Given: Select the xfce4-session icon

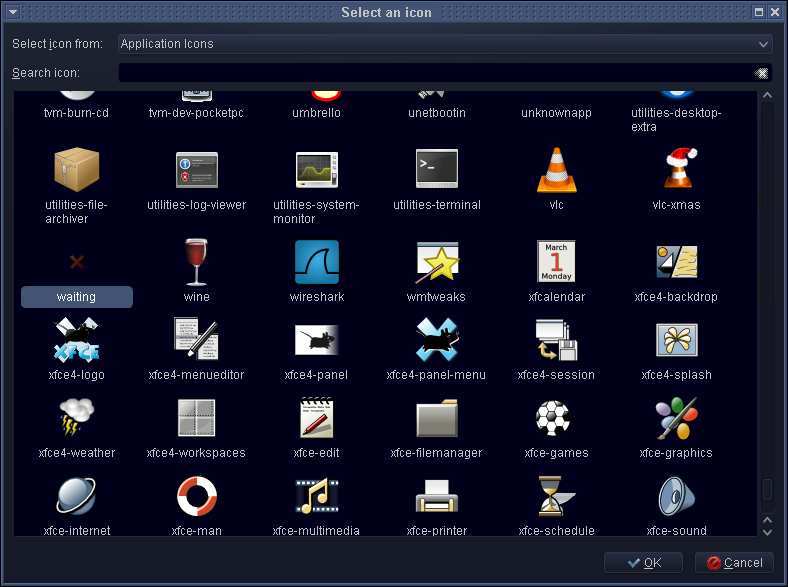Looking at the screenshot, I should click(556, 340).
